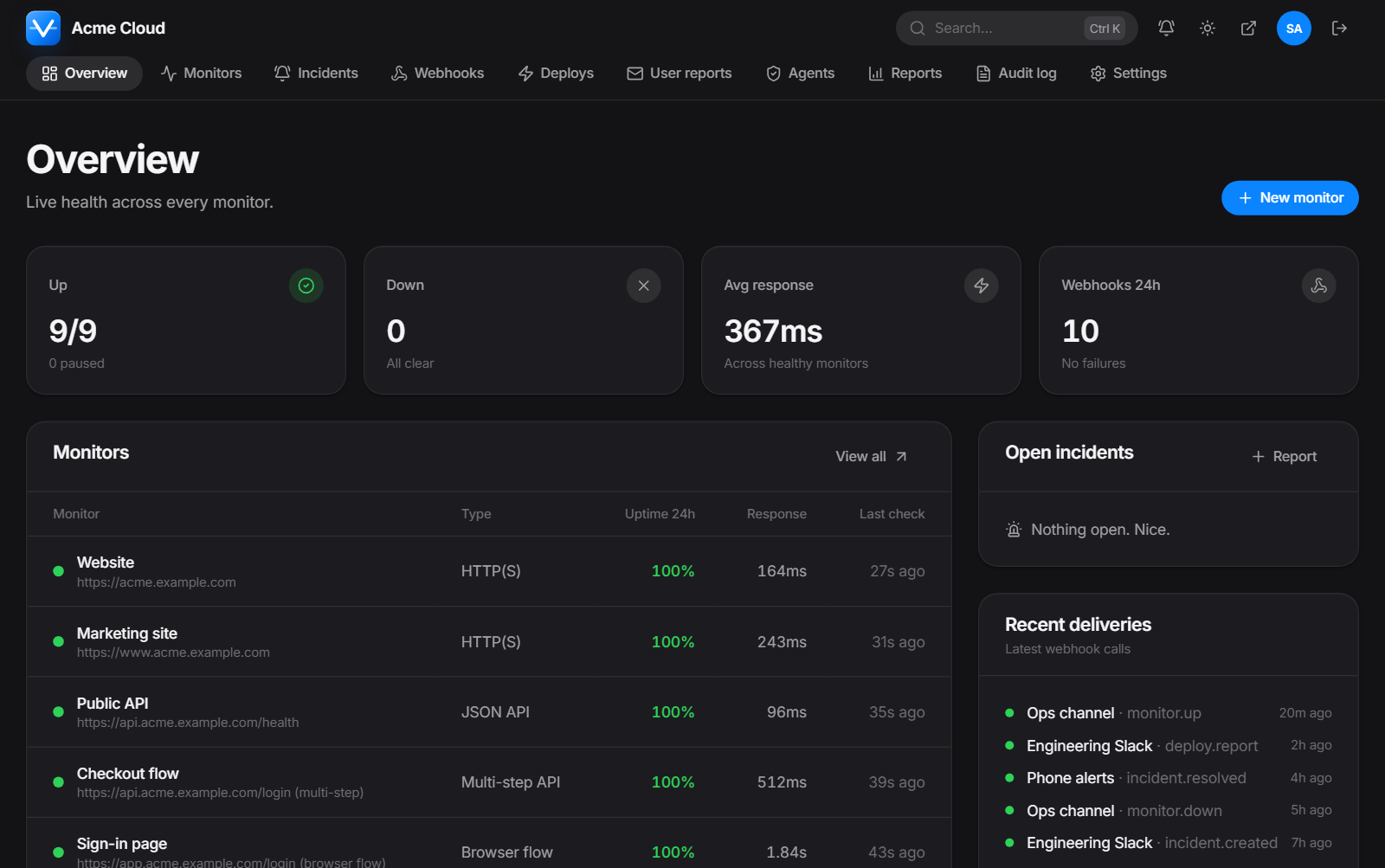Open the Engineering Slack deploy.report delivery
The image size is (1385, 868).
[x=1168, y=745]
